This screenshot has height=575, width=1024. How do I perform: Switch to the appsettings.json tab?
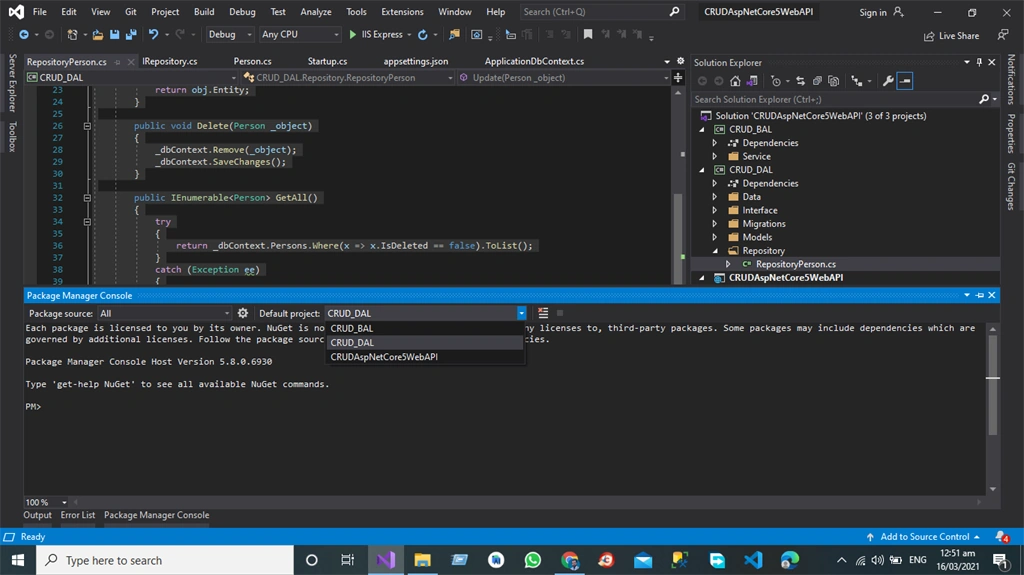415,61
